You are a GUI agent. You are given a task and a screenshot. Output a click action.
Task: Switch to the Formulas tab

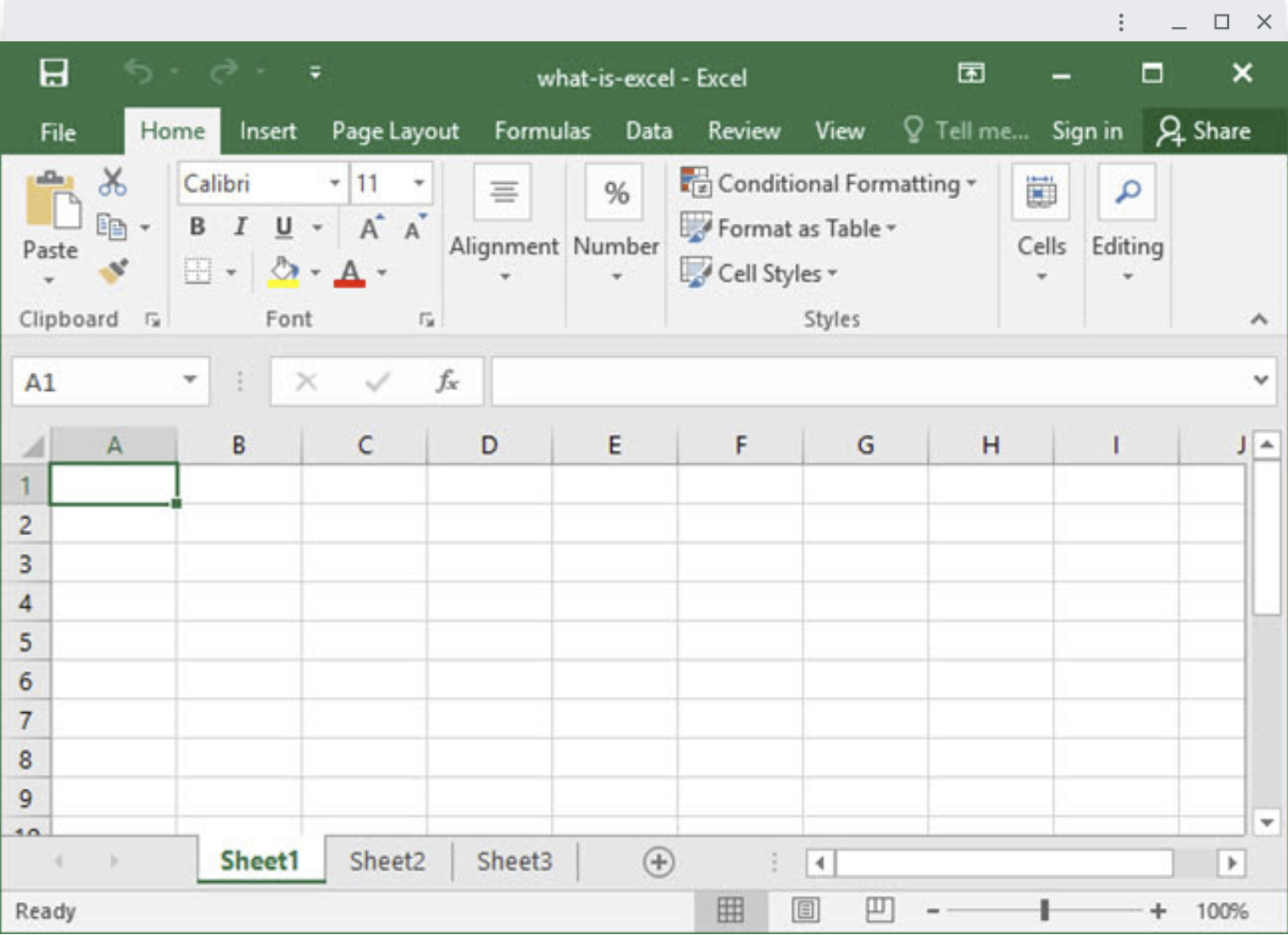tap(542, 132)
